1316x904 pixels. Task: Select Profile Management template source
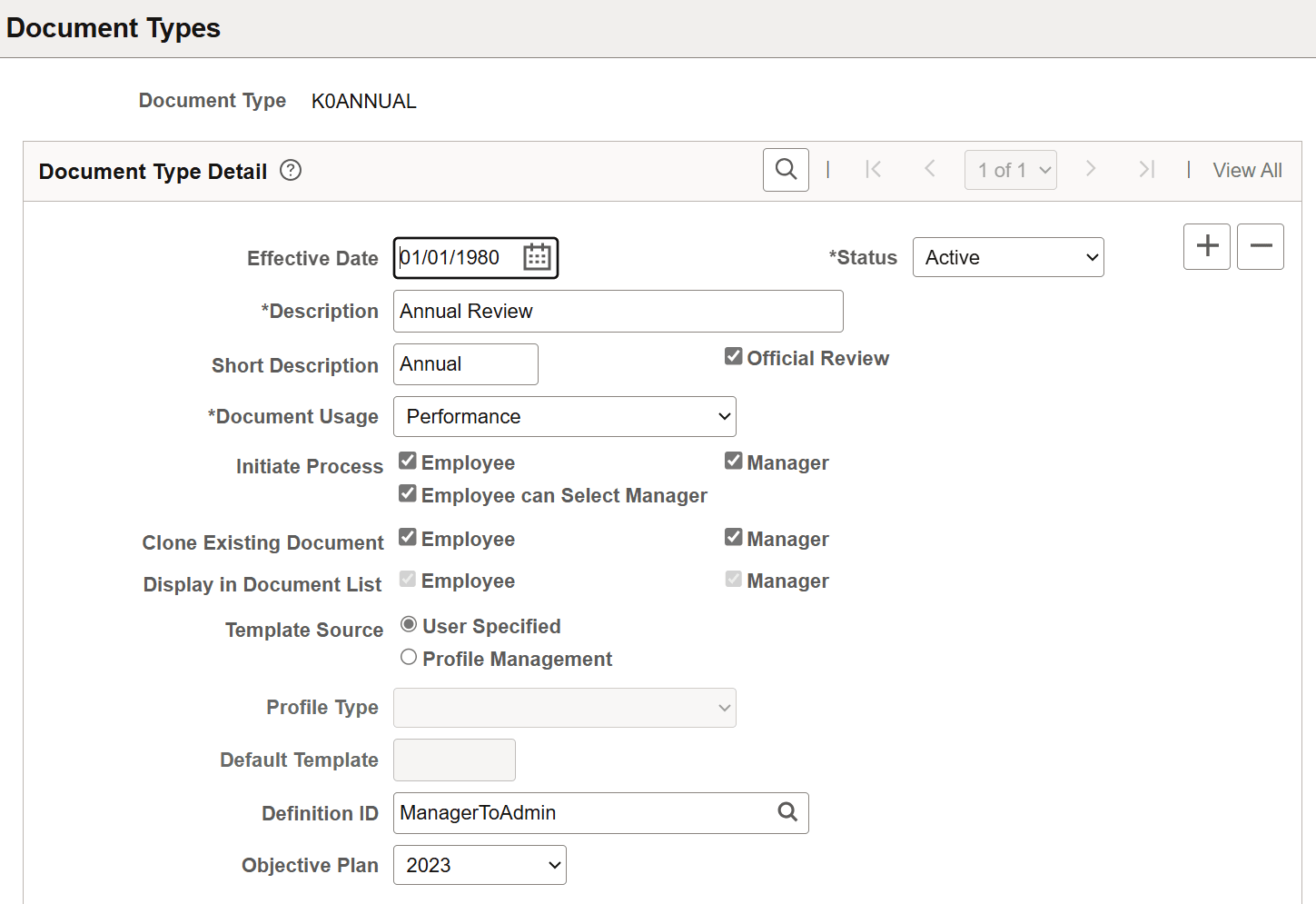tap(409, 658)
